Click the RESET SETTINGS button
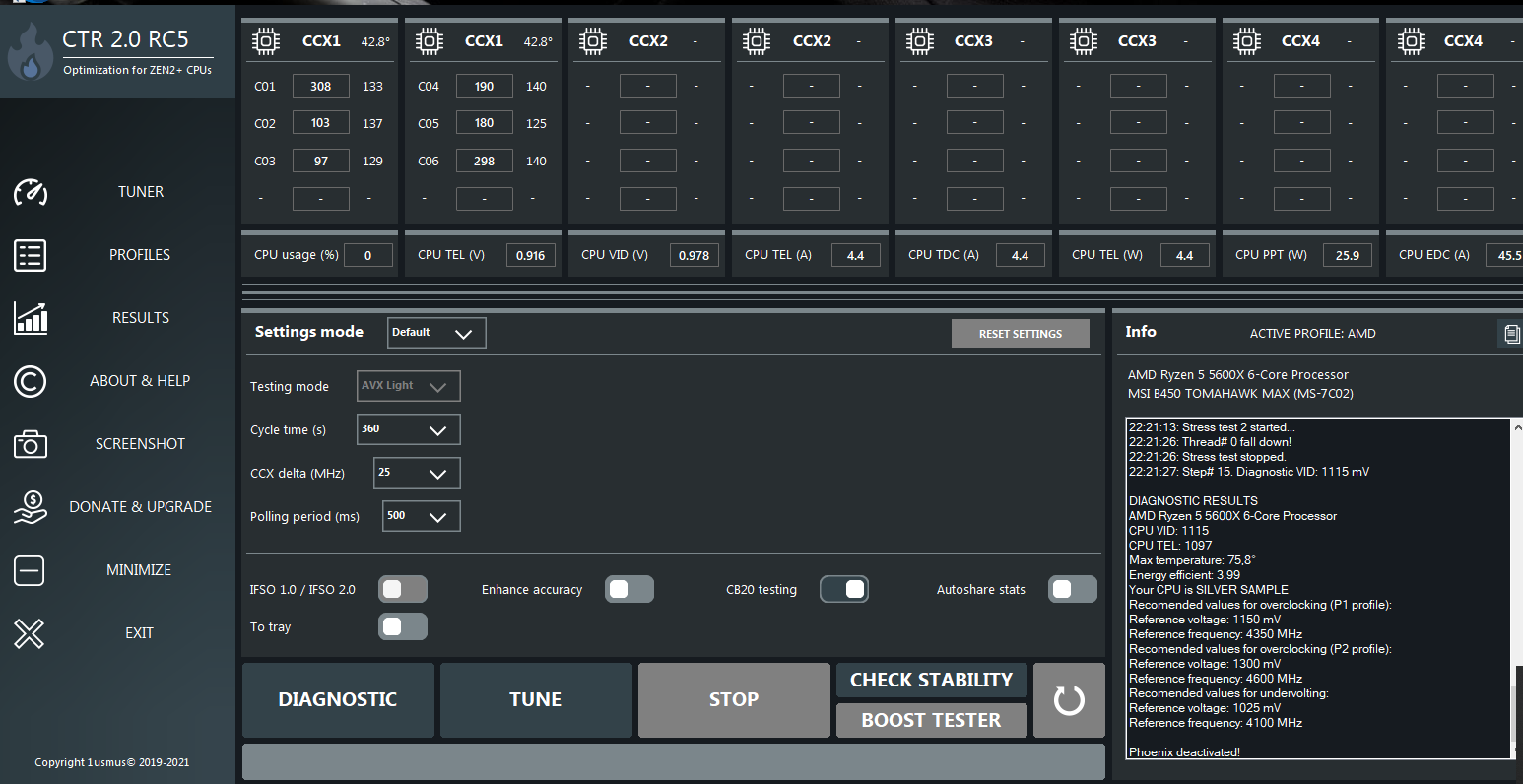The image size is (1523, 784). (1021, 334)
